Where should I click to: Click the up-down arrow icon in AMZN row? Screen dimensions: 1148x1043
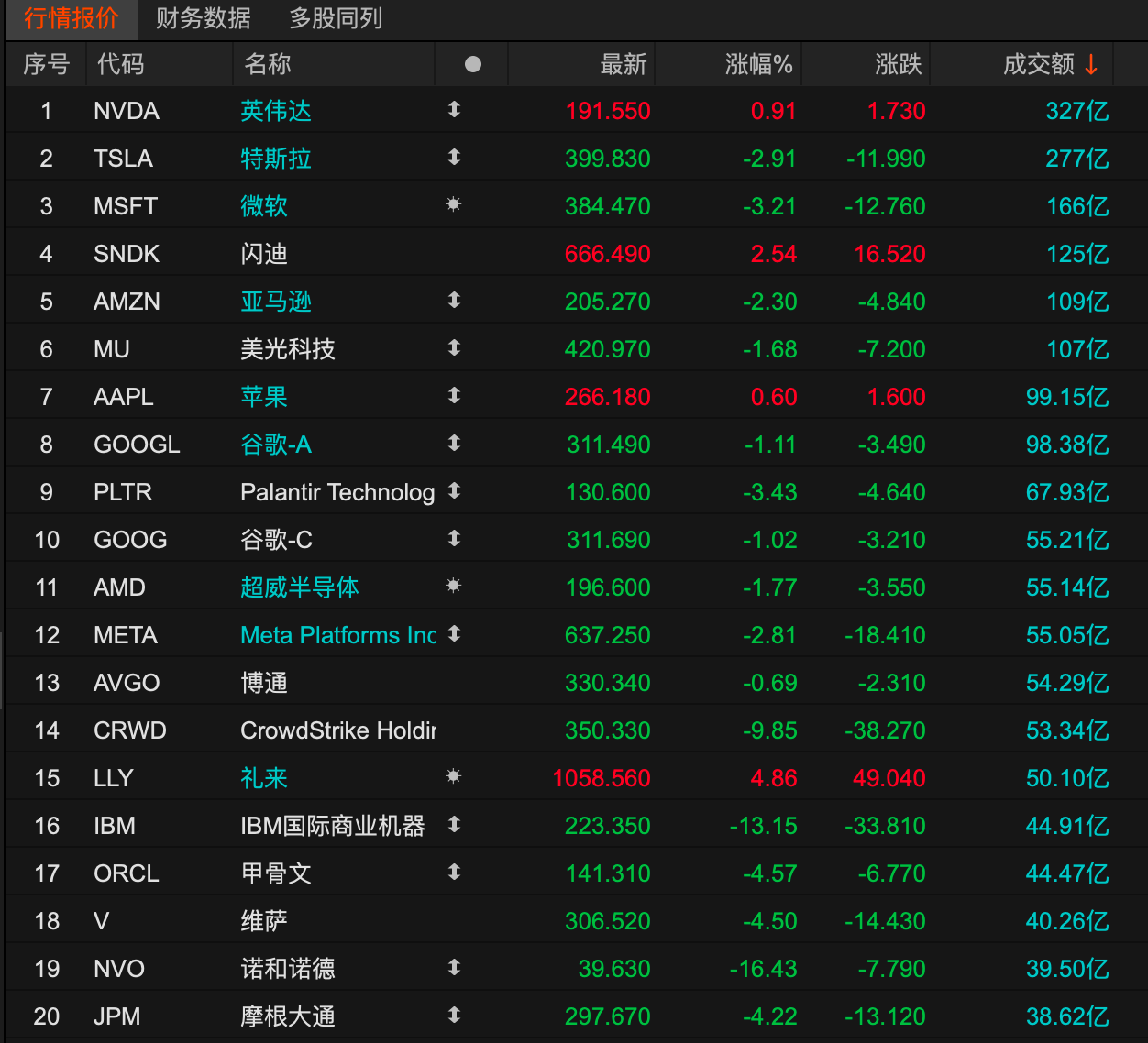point(454,301)
